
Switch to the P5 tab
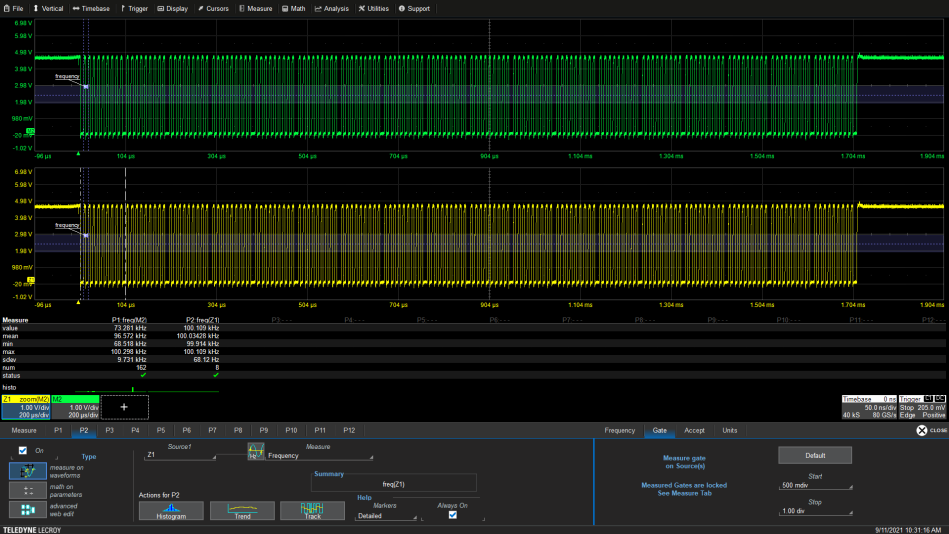click(x=161, y=430)
